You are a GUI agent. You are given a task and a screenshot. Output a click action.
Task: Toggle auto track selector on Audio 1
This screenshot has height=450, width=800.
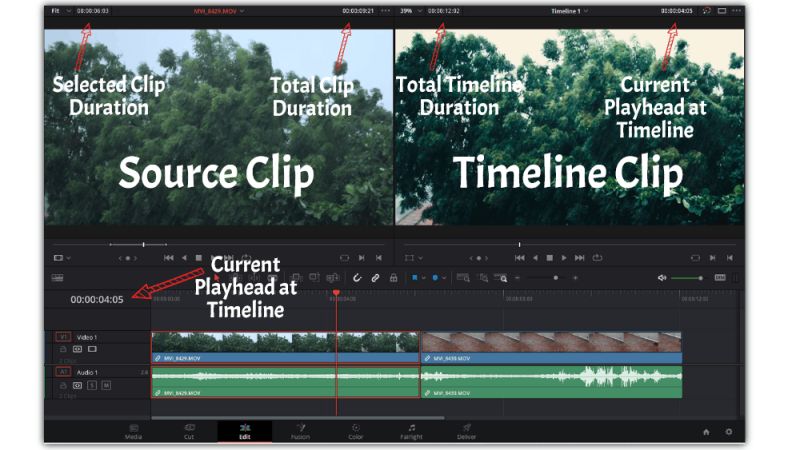(x=78, y=385)
